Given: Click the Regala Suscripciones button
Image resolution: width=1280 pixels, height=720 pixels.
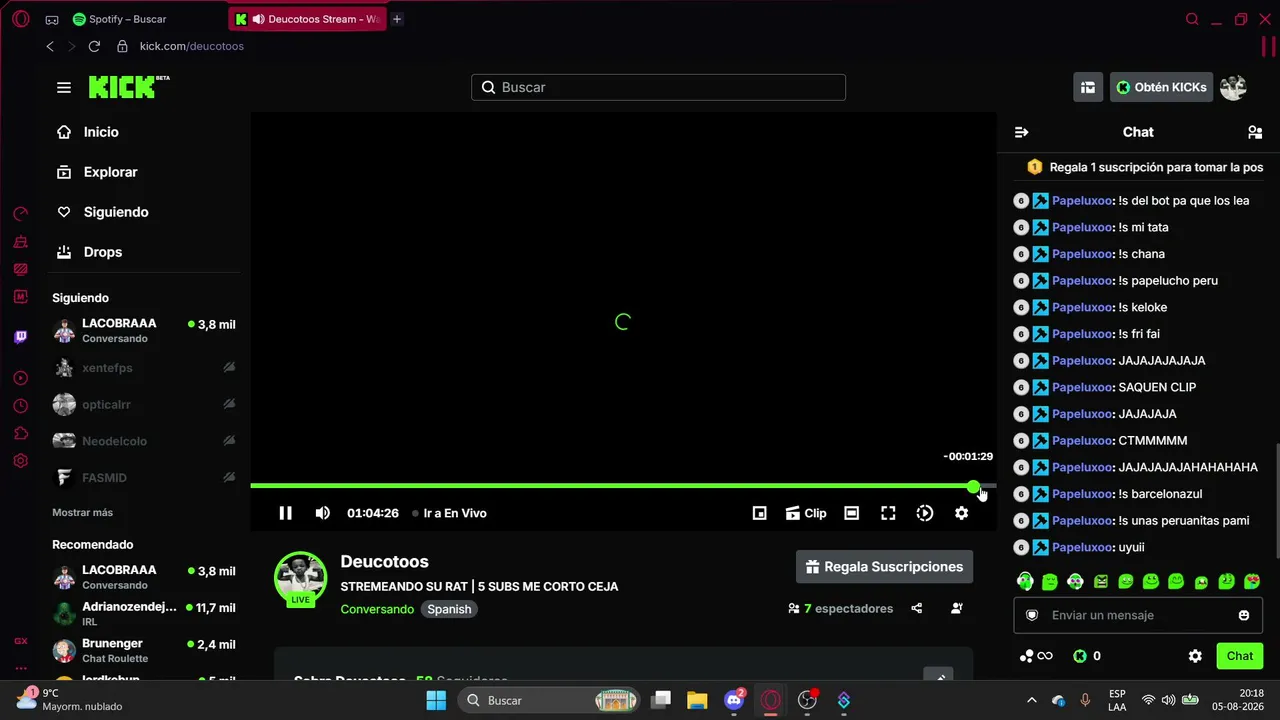Looking at the screenshot, I should 884,567.
